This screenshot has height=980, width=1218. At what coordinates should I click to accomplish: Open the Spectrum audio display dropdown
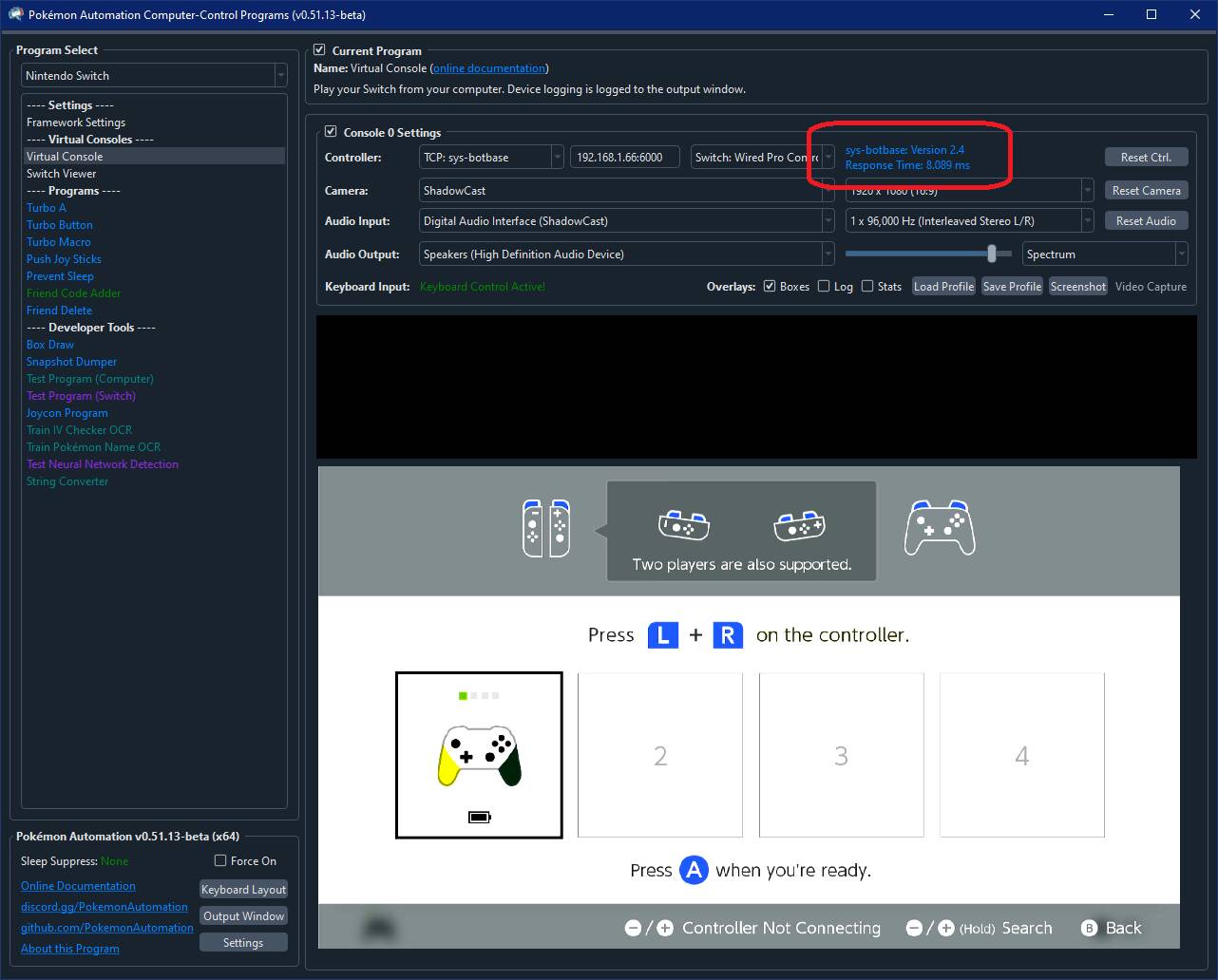coord(1105,254)
